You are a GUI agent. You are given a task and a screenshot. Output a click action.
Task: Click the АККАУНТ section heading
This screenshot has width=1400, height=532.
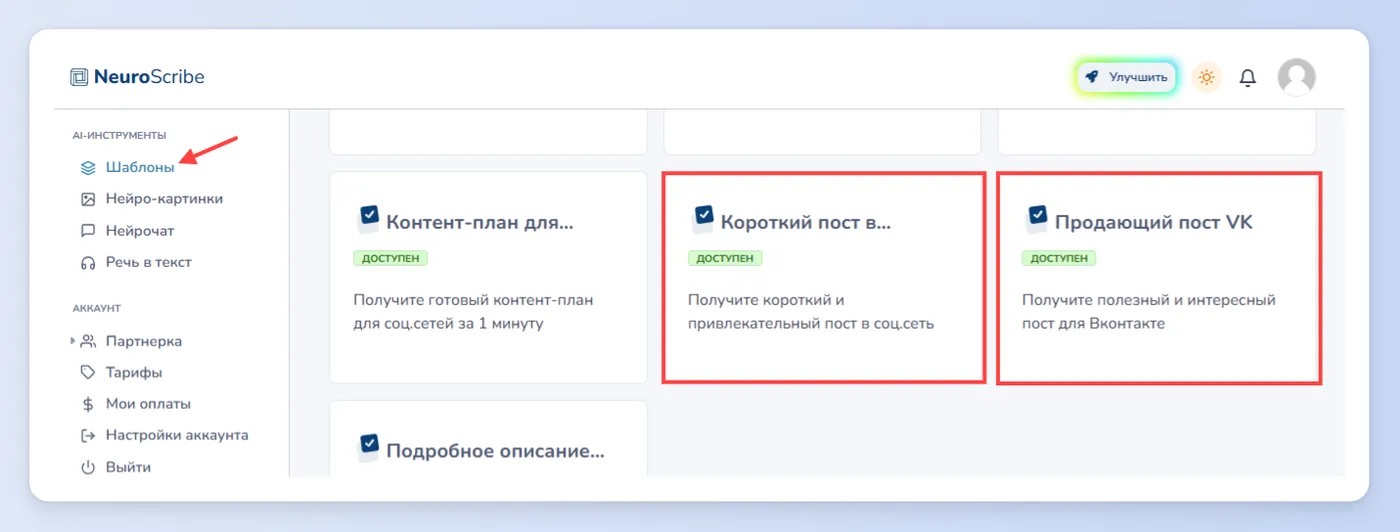(x=97, y=309)
